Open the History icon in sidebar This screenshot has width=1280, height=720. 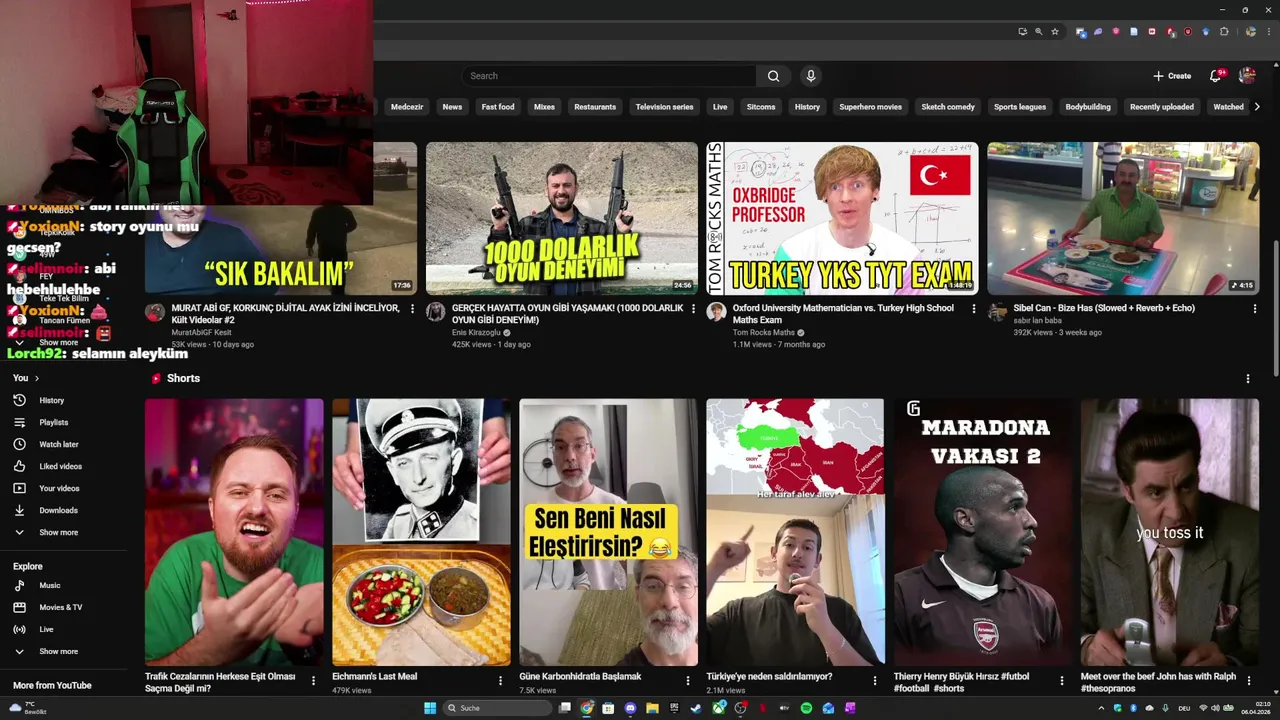(x=19, y=400)
